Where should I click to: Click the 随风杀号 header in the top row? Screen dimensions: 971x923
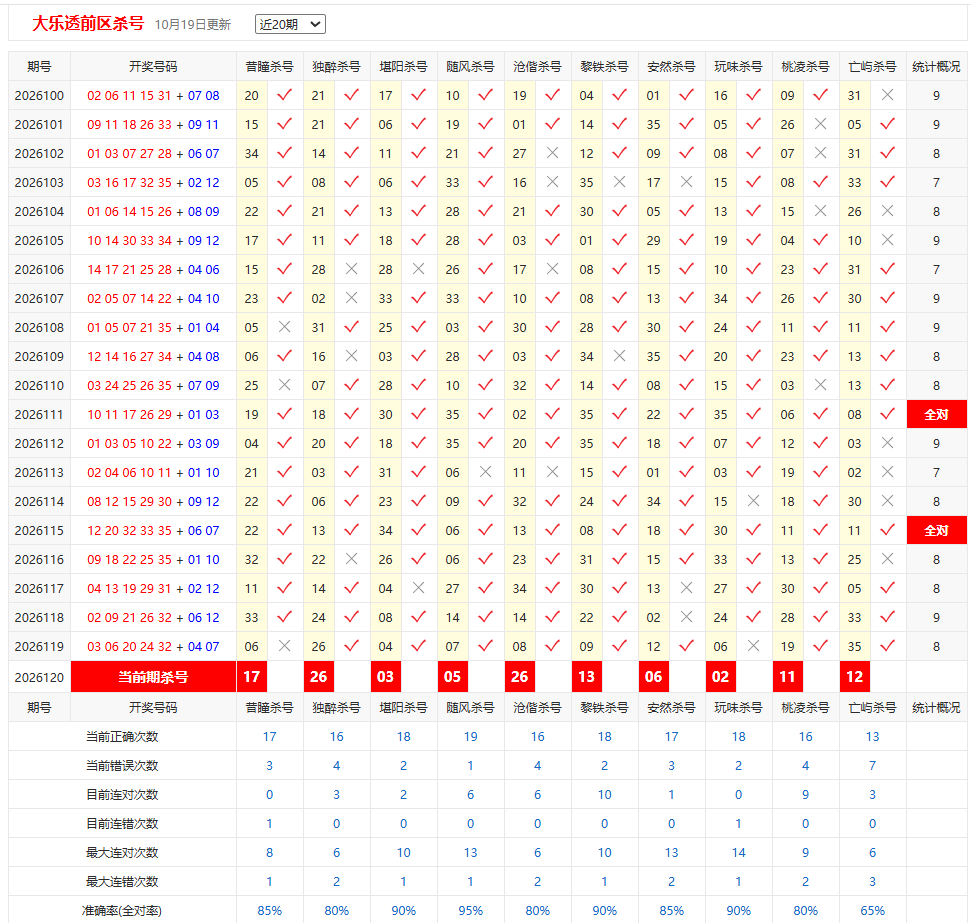pyautogui.click(x=471, y=66)
